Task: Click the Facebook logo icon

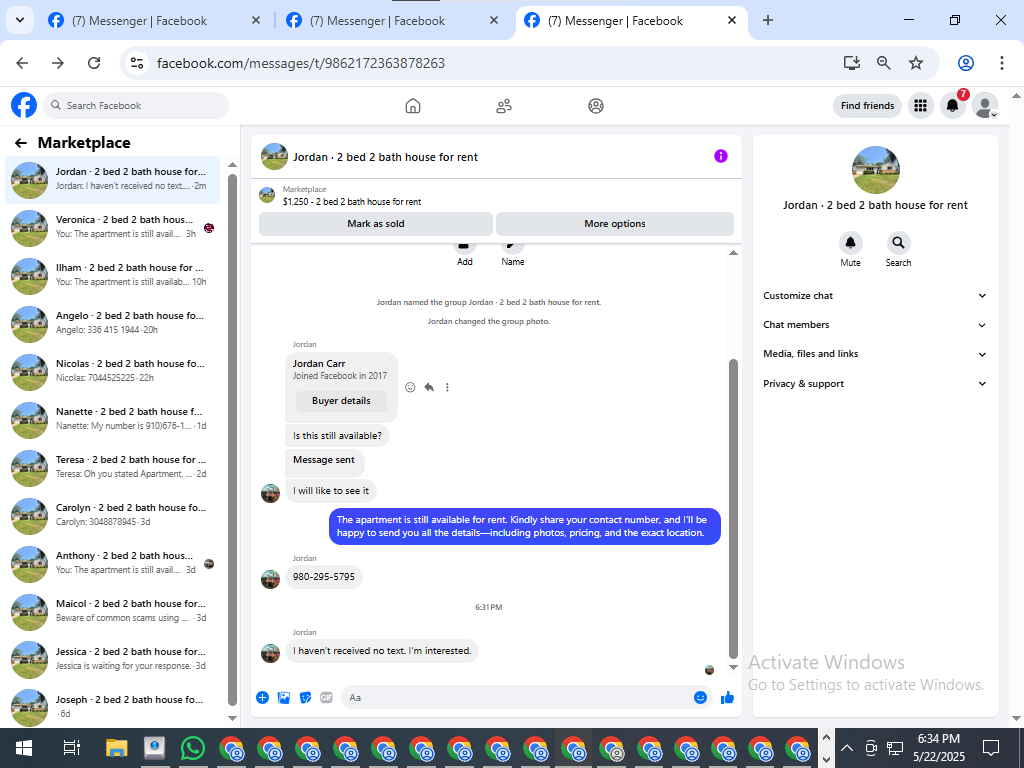Action: (24, 105)
